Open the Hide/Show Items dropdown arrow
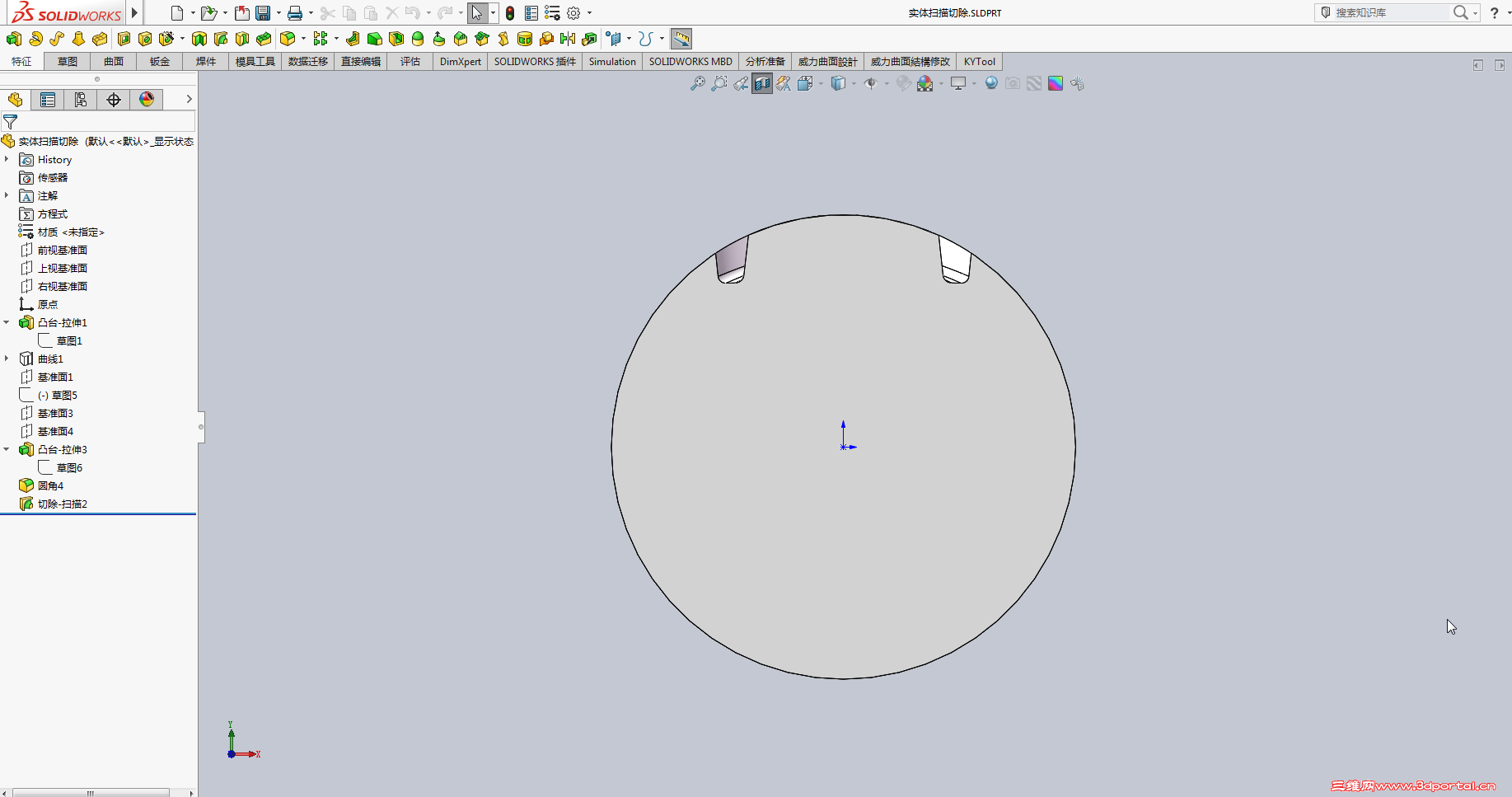Screen dimensions: 1512x797 pyautogui.click(x=887, y=83)
